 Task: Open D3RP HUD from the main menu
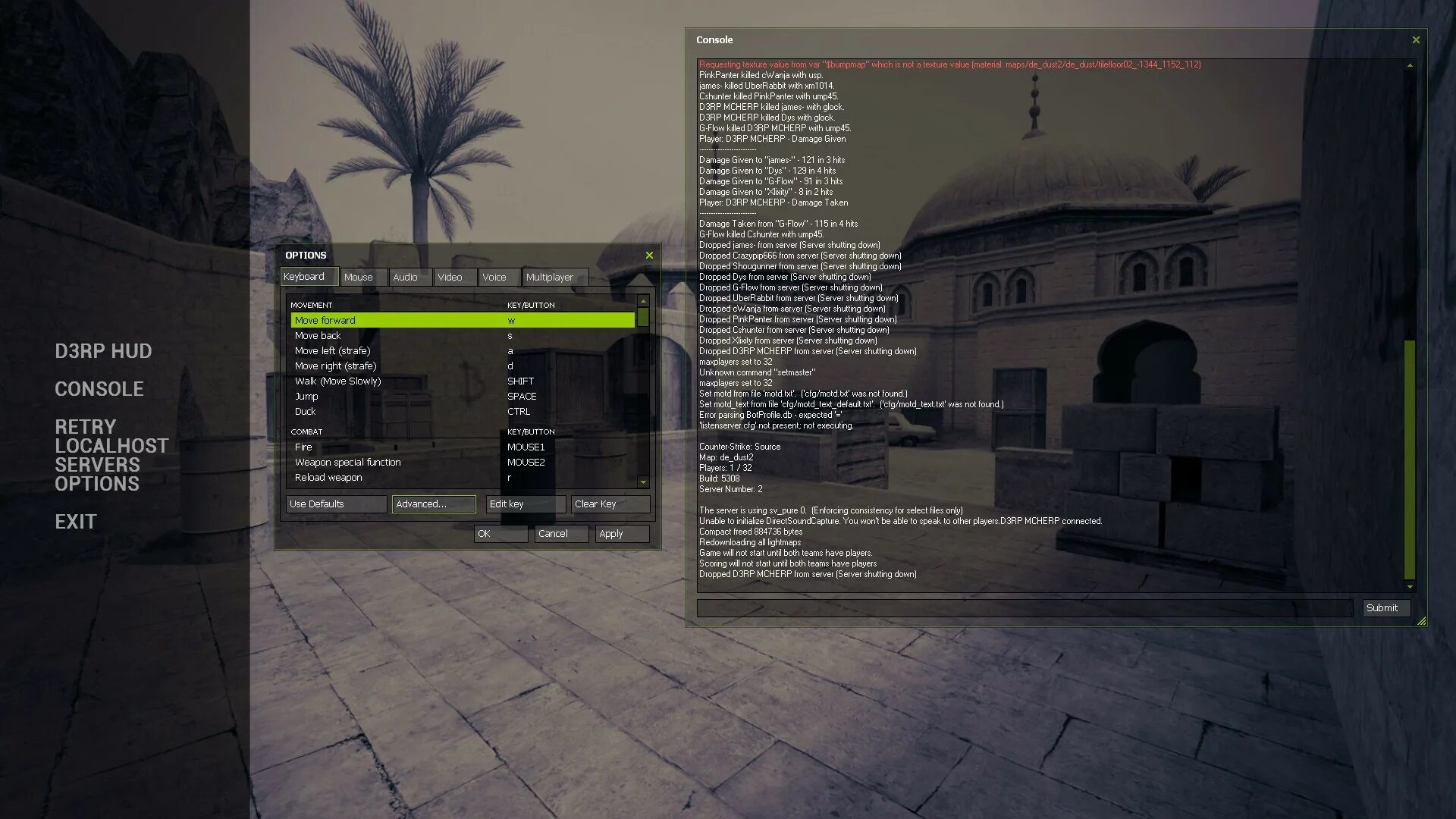tap(103, 351)
